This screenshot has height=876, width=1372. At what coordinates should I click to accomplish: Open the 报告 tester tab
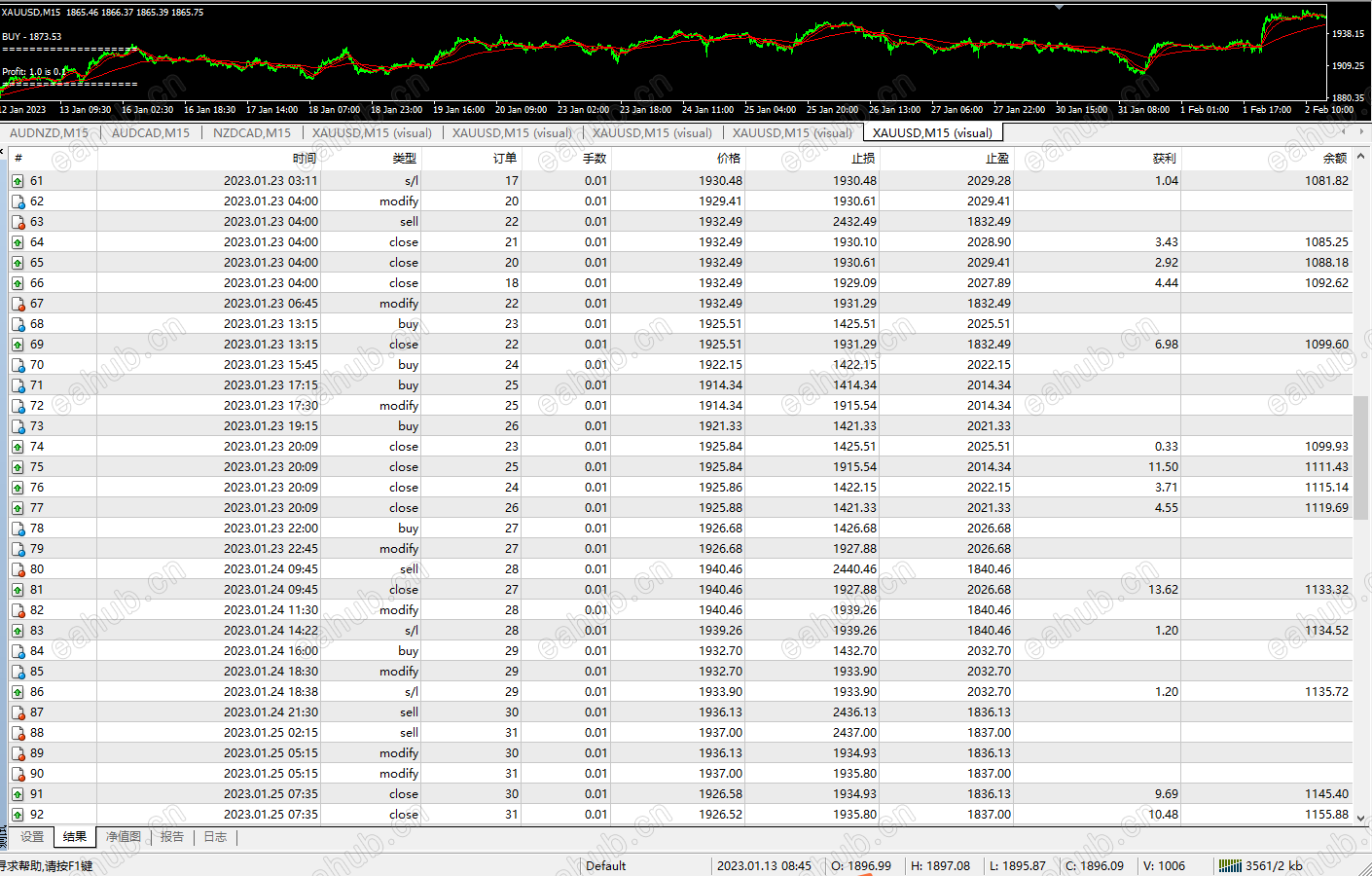point(172,837)
